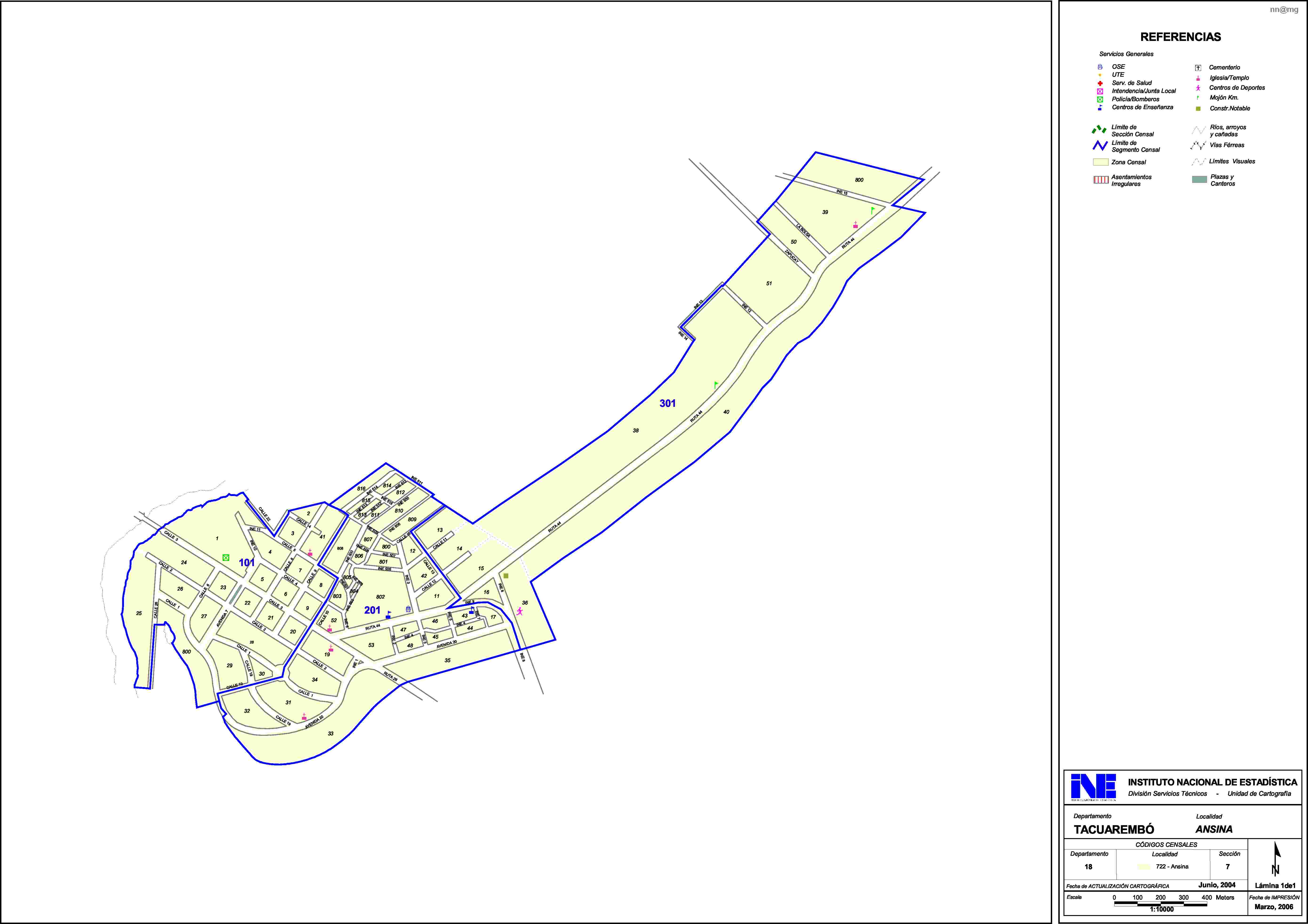1308x924 pixels.
Task: Click the kilometer marker flag in zone 38
Action: 716,385
